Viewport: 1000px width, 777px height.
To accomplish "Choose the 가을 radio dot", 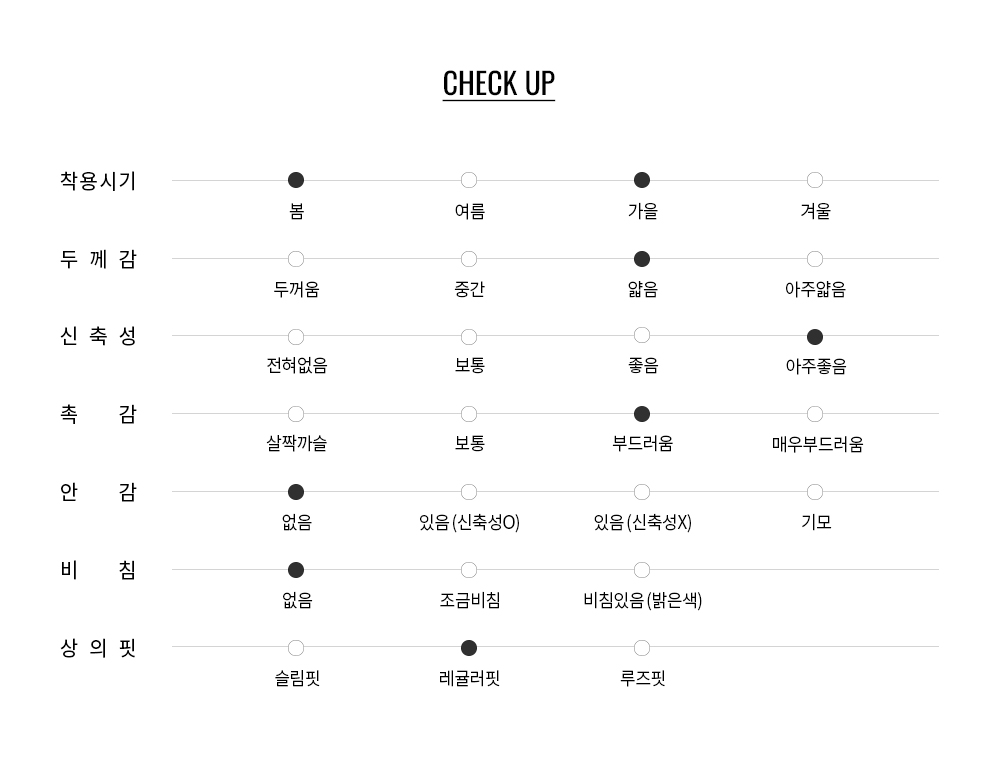I will click(642, 180).
